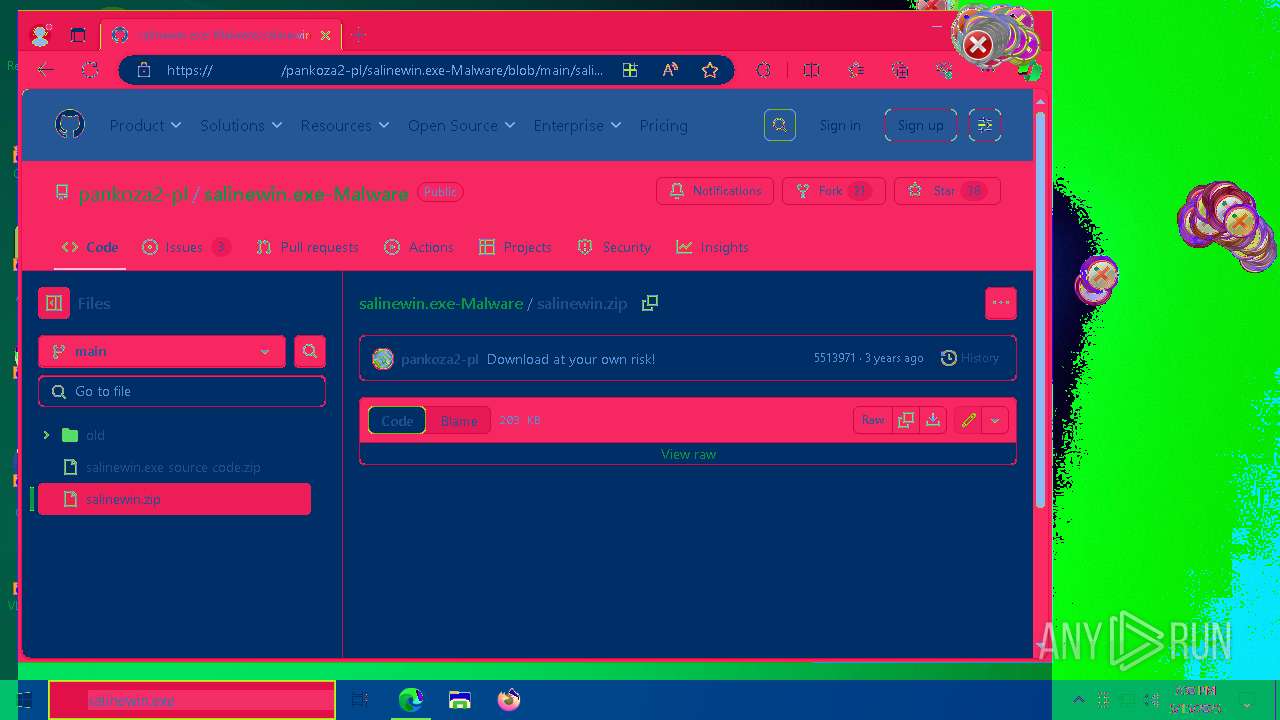Open the browser profile icon
This screenshot has width=1280, height=720.
click(x=41, y=36)
